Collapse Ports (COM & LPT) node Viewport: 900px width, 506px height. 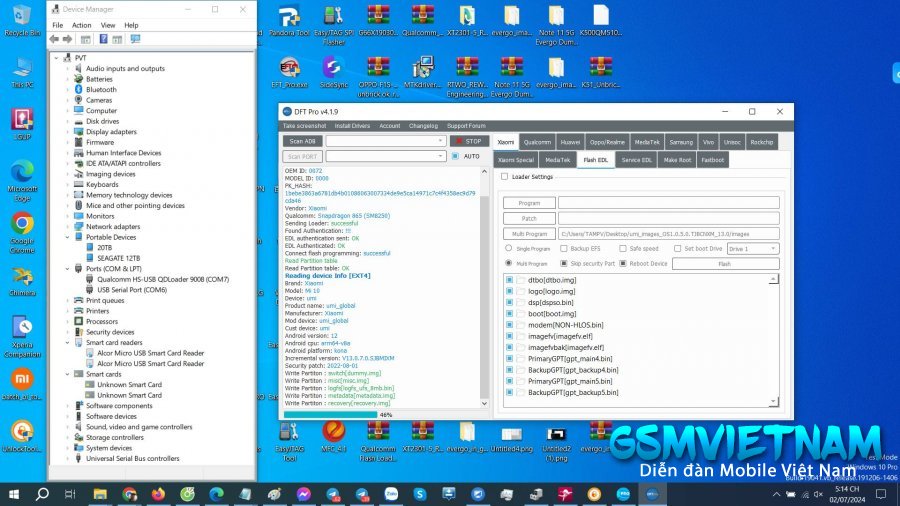(68, 268)
